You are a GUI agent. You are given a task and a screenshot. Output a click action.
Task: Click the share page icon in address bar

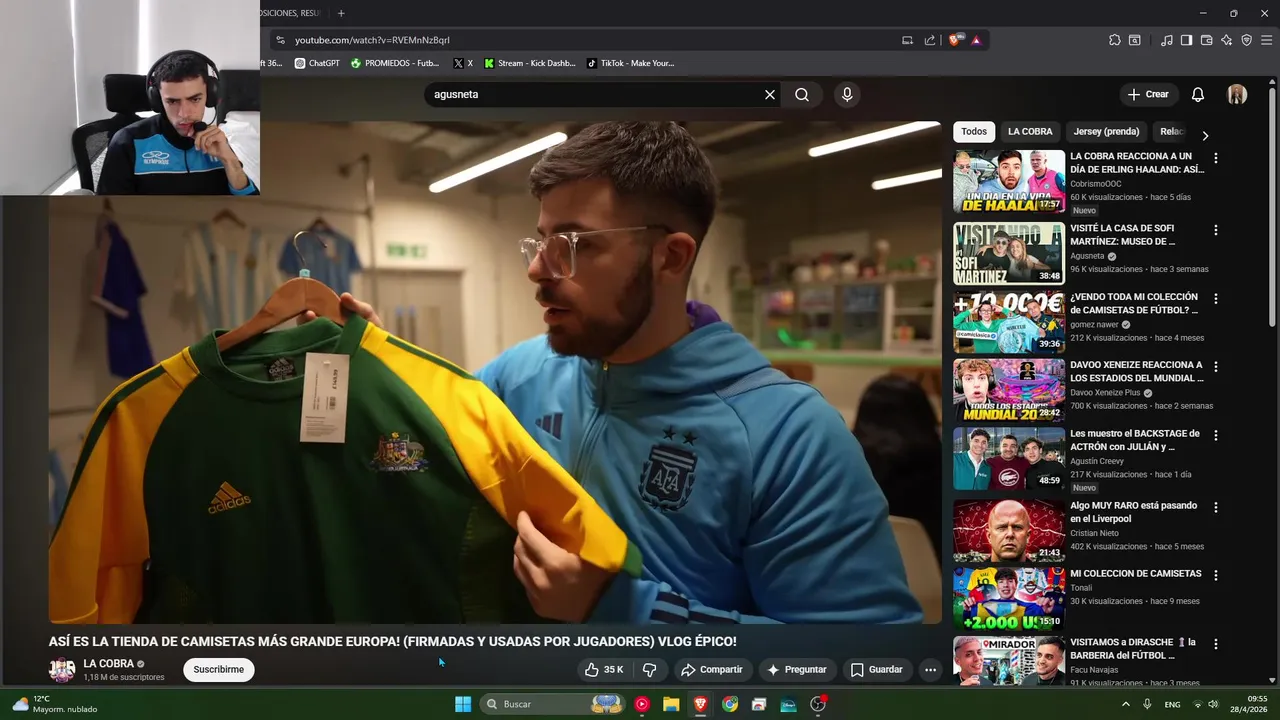[930, 40]
